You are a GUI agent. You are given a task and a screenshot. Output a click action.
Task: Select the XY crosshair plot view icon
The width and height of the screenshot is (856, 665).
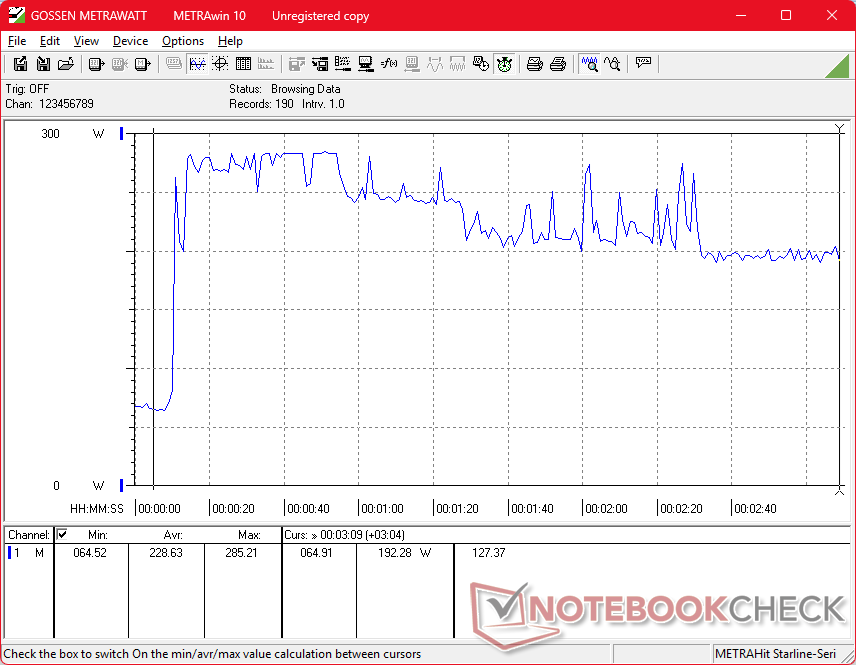tap(220, 64)
